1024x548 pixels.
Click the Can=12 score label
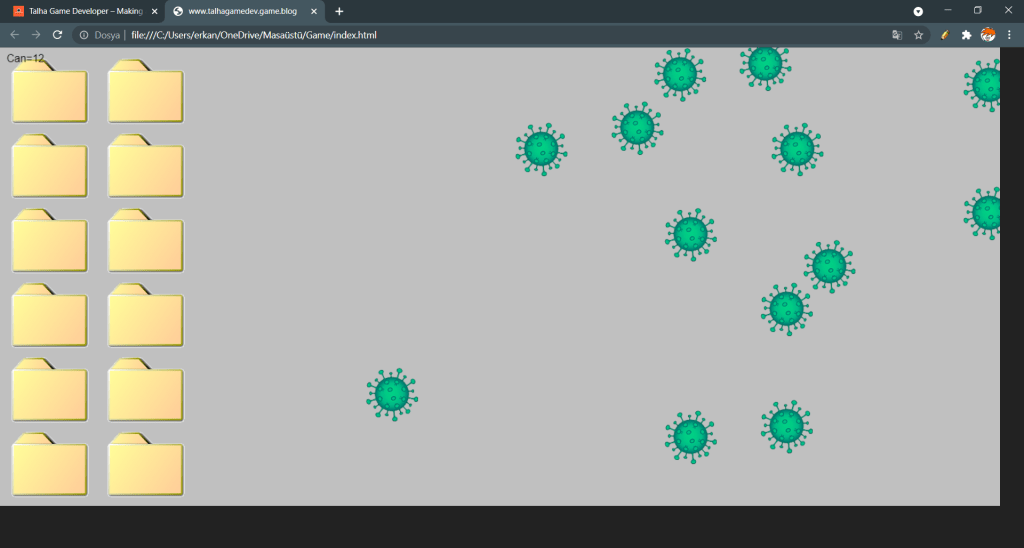point(26,58)
